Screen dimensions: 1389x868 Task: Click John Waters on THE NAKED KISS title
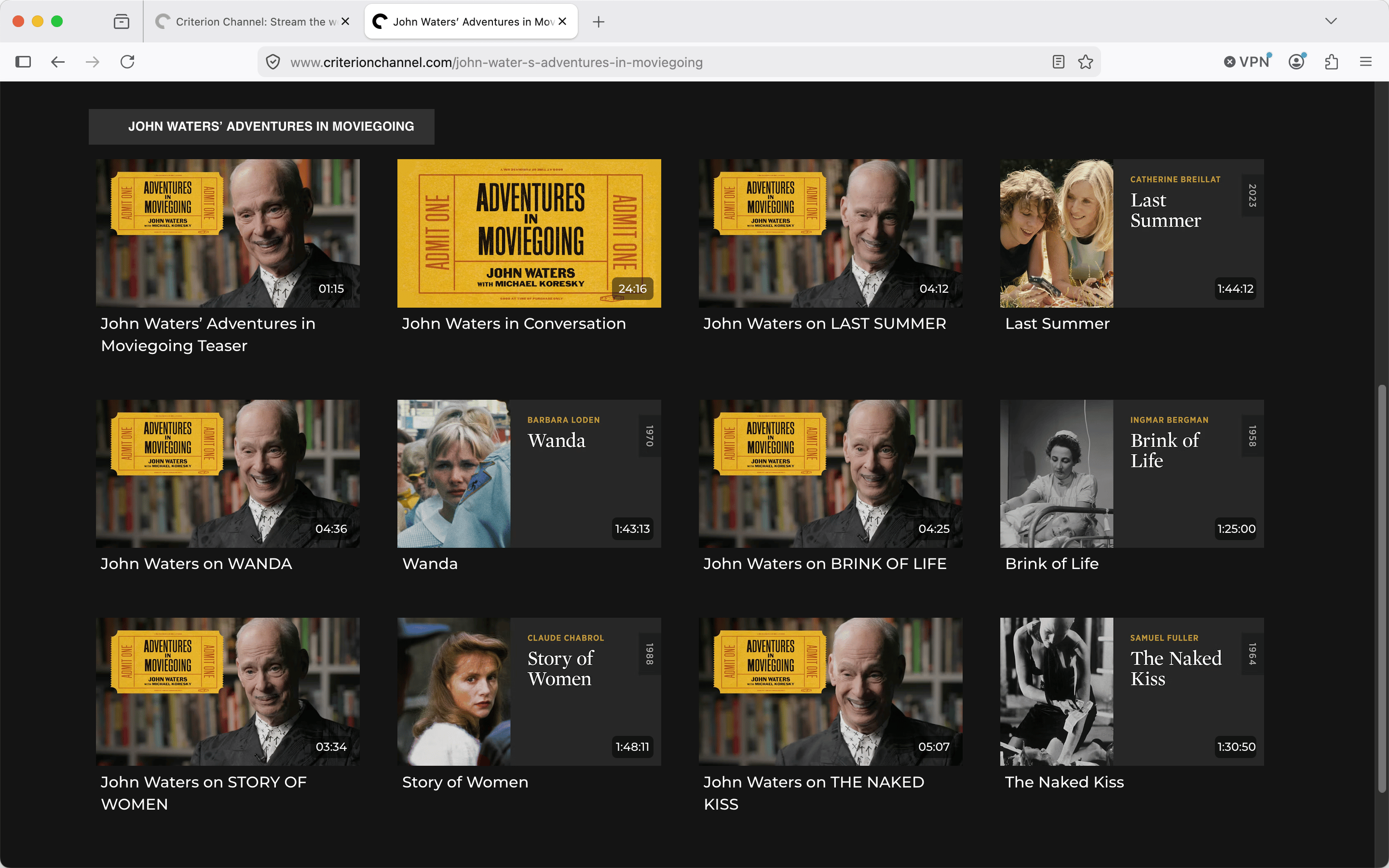tap(814, 793)
